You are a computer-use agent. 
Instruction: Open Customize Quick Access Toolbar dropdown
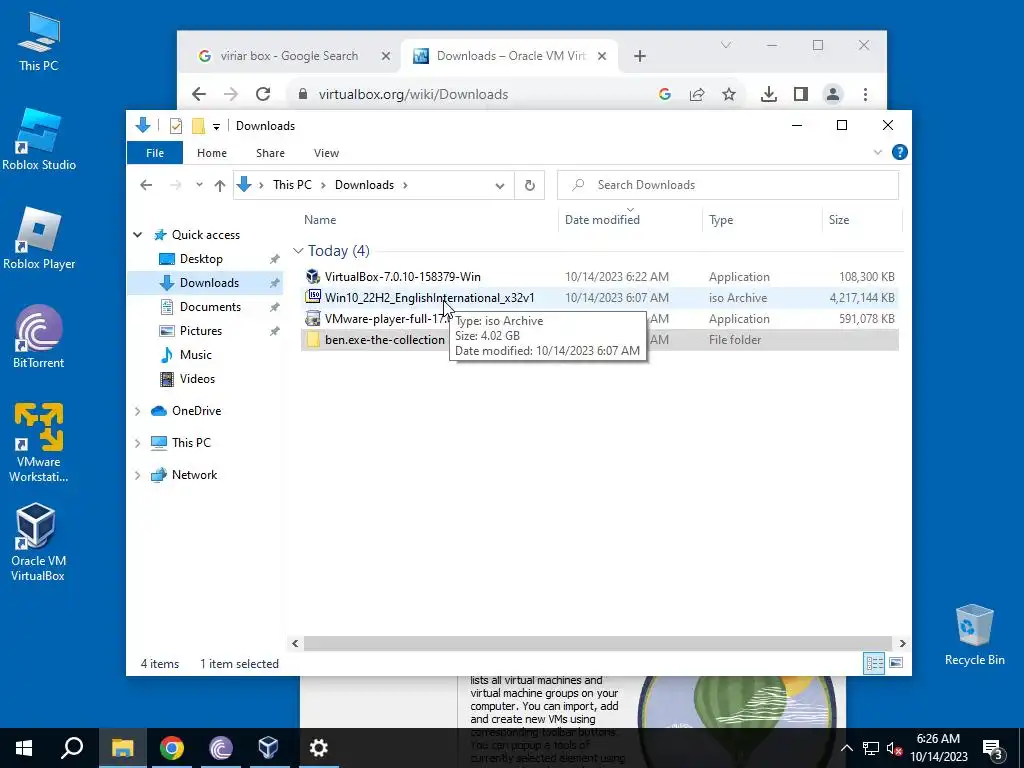216,126
